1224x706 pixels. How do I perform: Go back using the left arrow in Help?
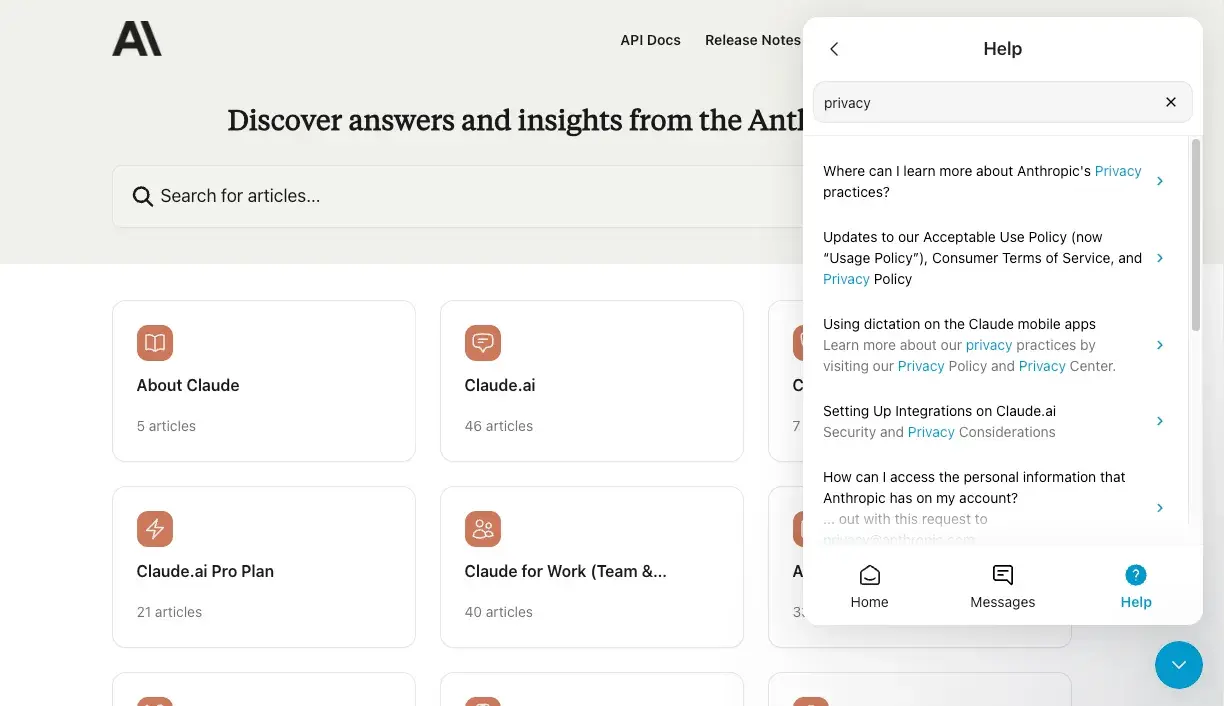pyautogui.click(x=834, y=48)
